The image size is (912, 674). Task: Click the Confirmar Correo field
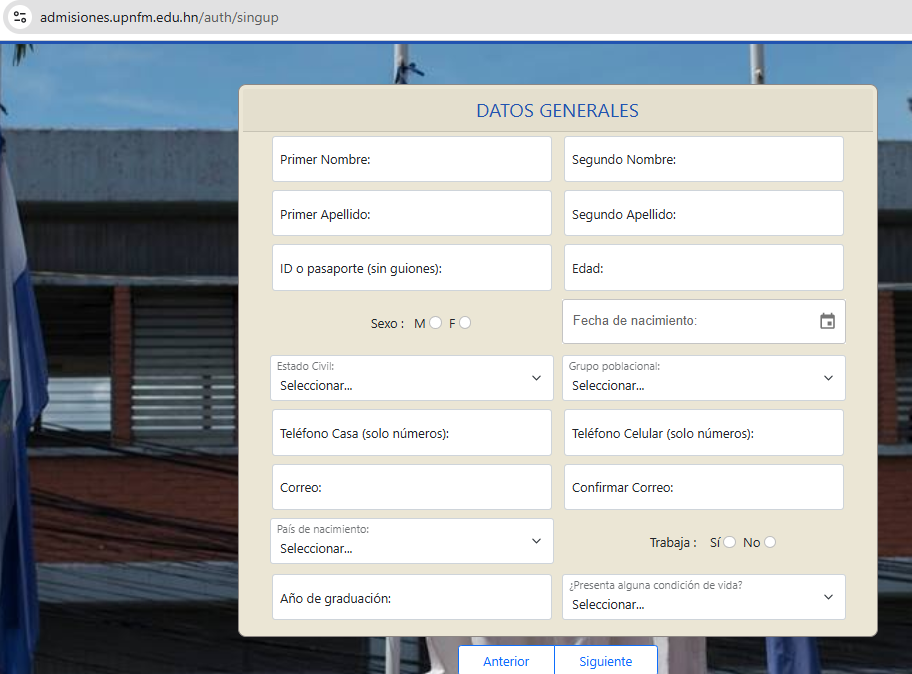coord(704,487)
